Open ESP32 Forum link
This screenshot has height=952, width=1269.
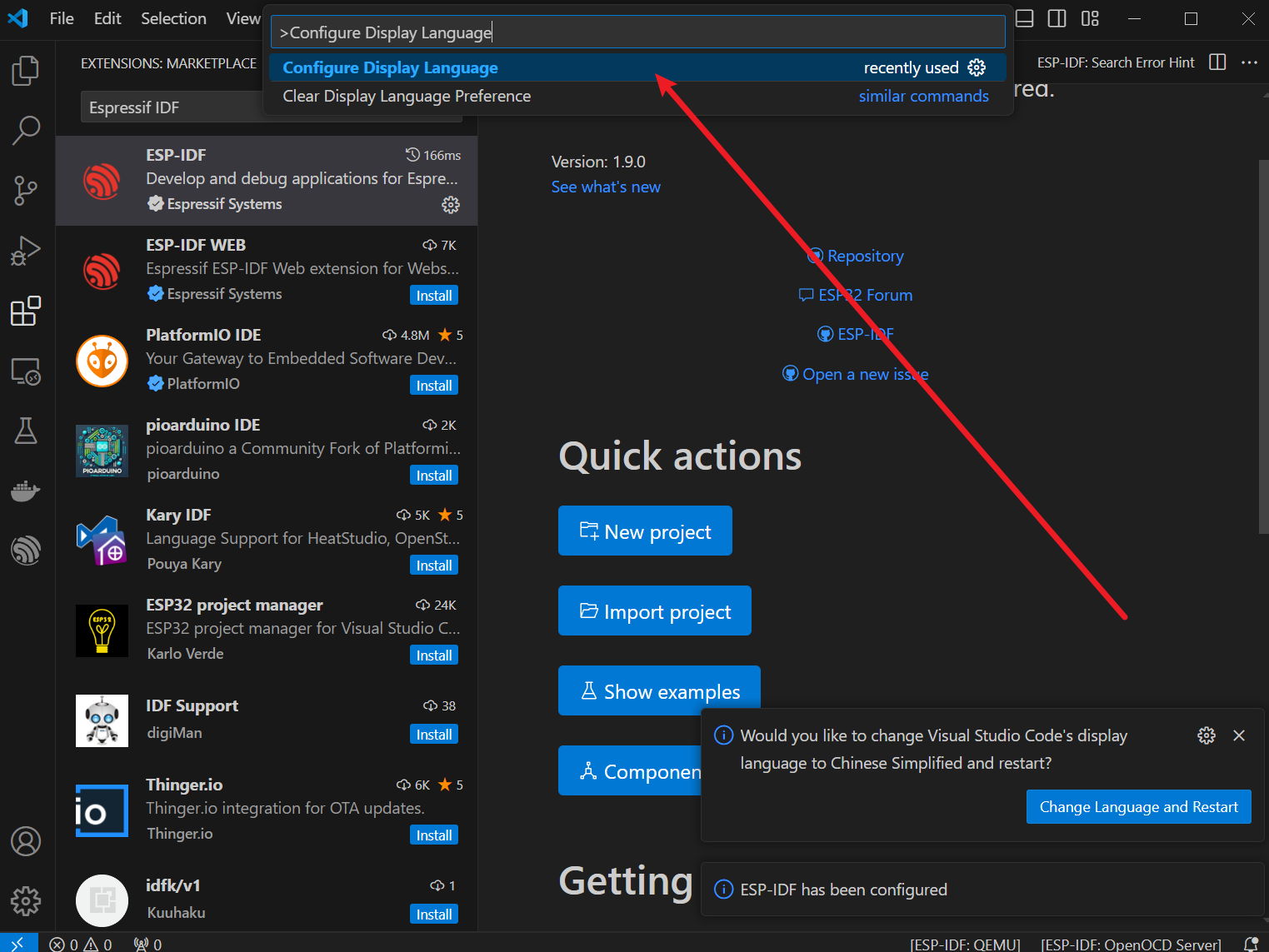tap(856, 295)
